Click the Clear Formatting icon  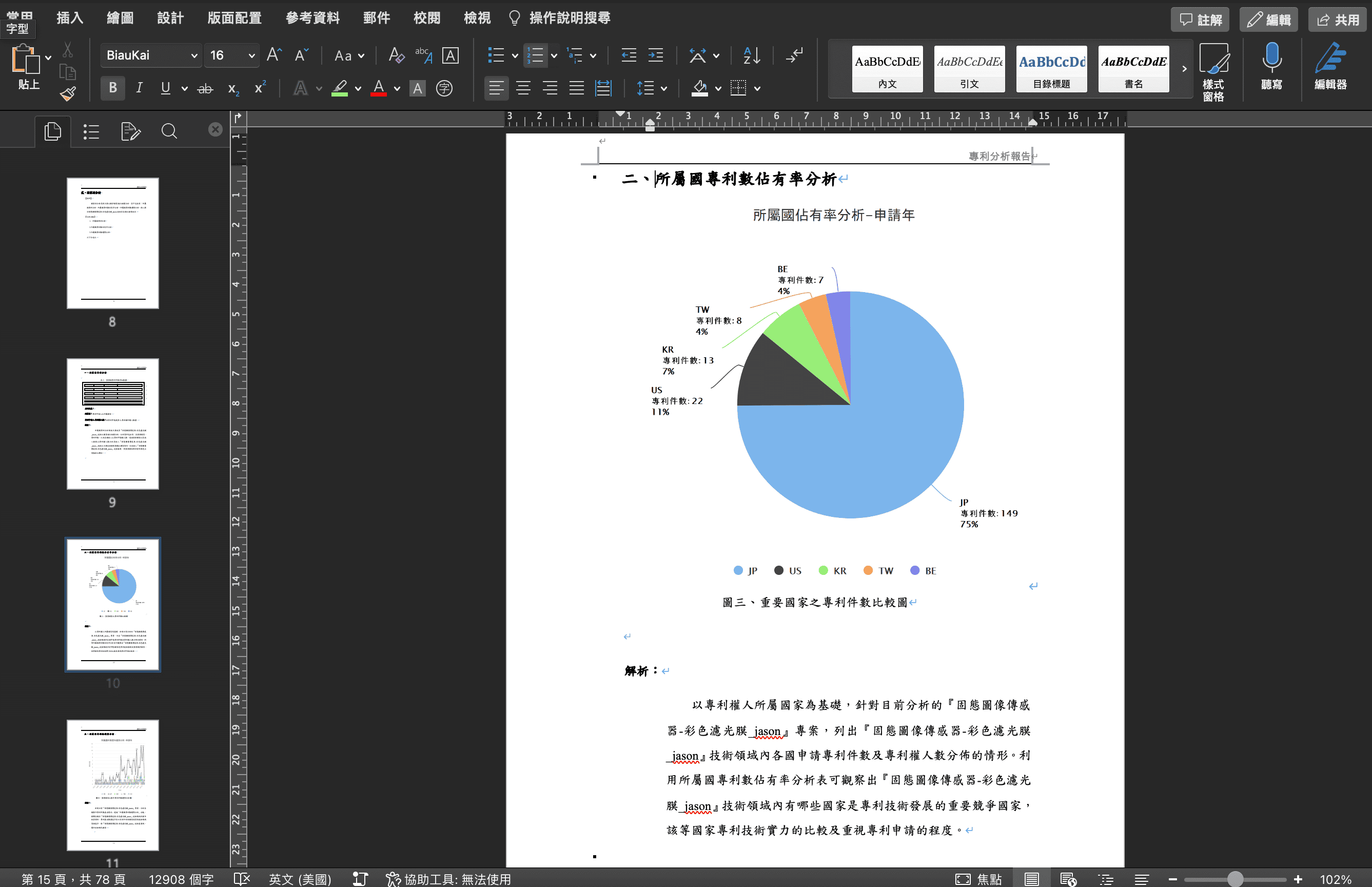coord(396,55)
